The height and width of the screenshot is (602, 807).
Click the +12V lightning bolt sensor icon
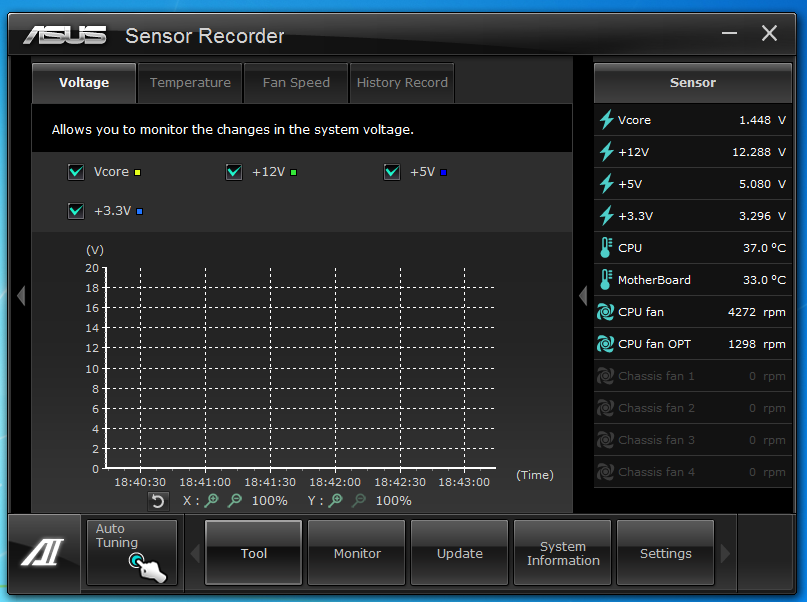[606, 152]
